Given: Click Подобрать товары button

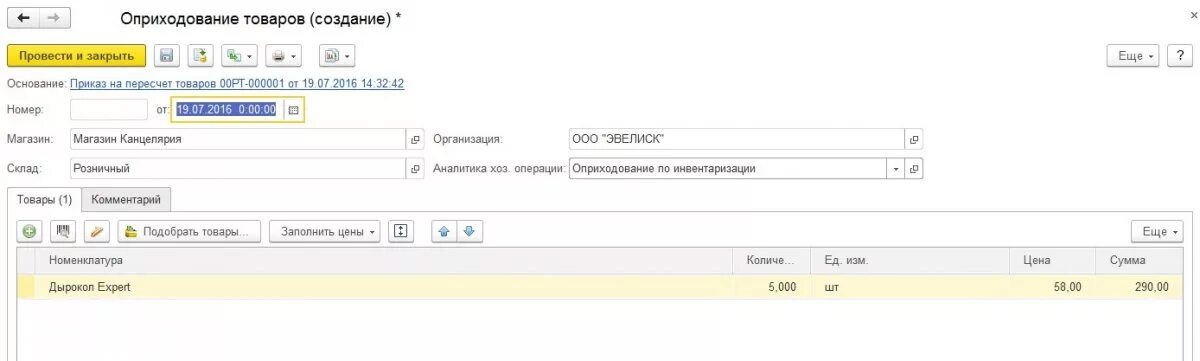Looking at the screenshot, I should click(x=190, y=231).
